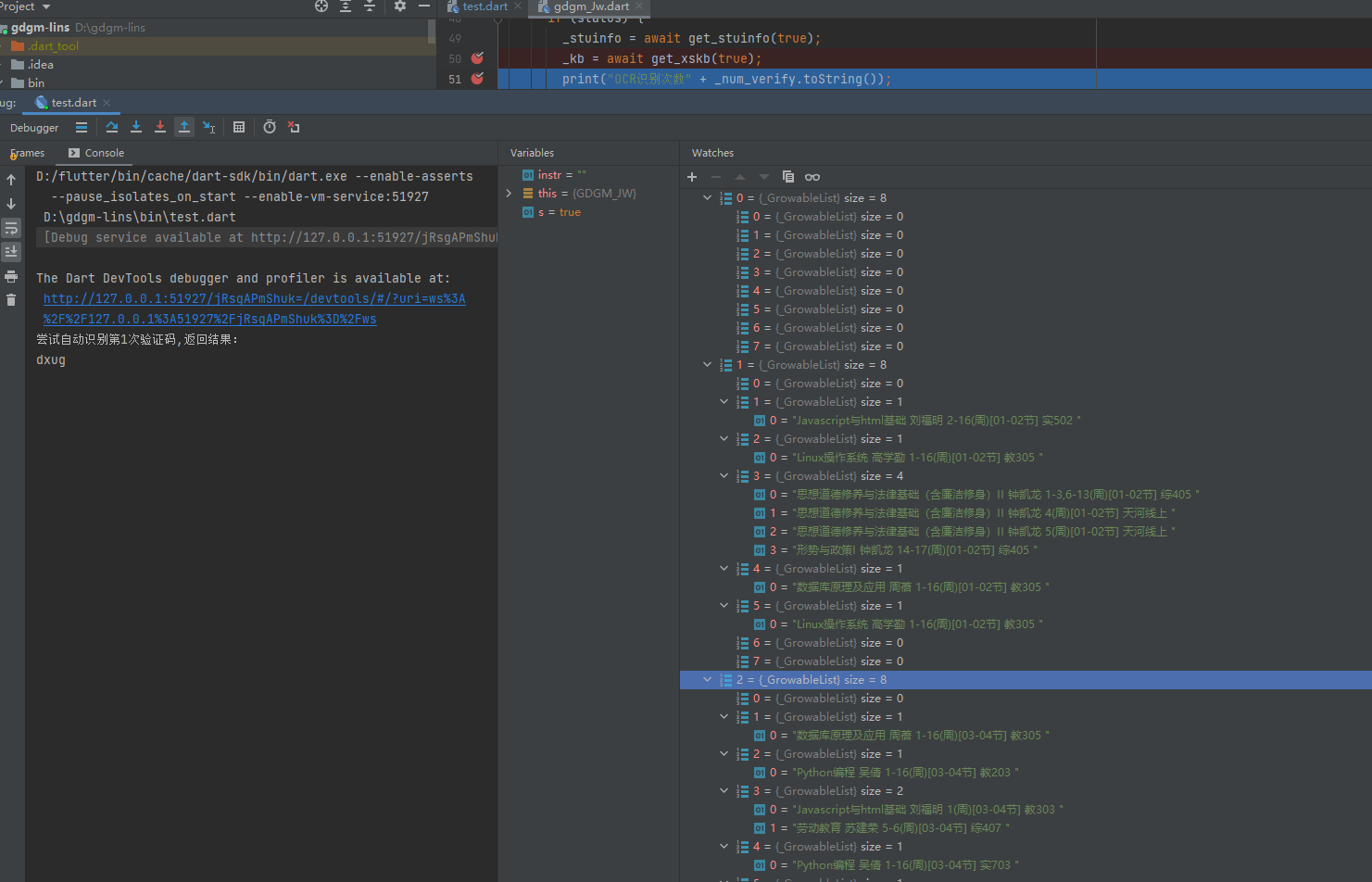
Task: Select the .dart_tool folder in Project tree
Action: pos(54,46)
